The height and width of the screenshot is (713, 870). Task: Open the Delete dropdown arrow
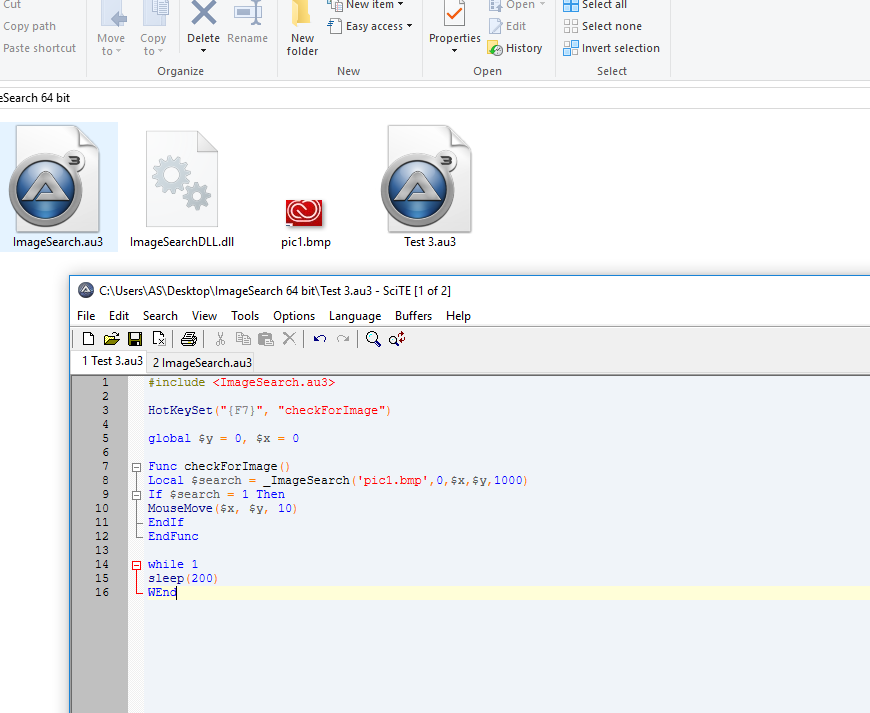[204, 52]
